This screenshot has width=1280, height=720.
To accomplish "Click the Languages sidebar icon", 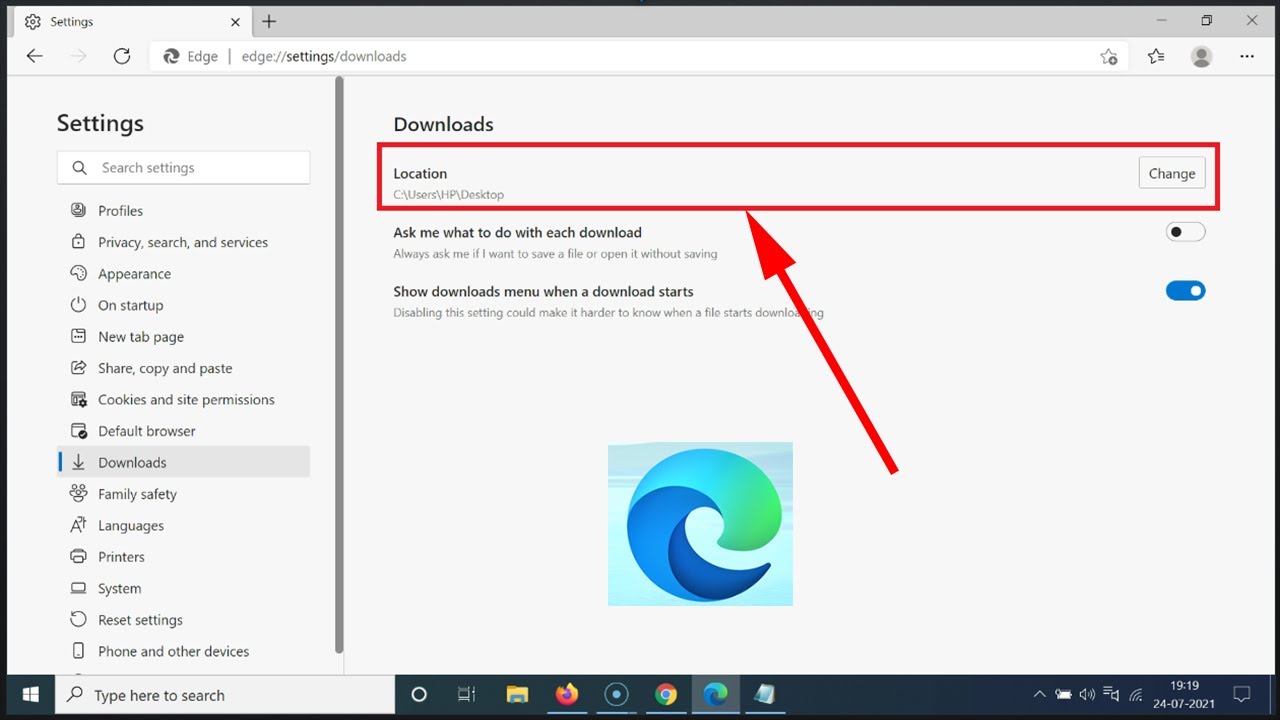I will [x=78, y=525].
